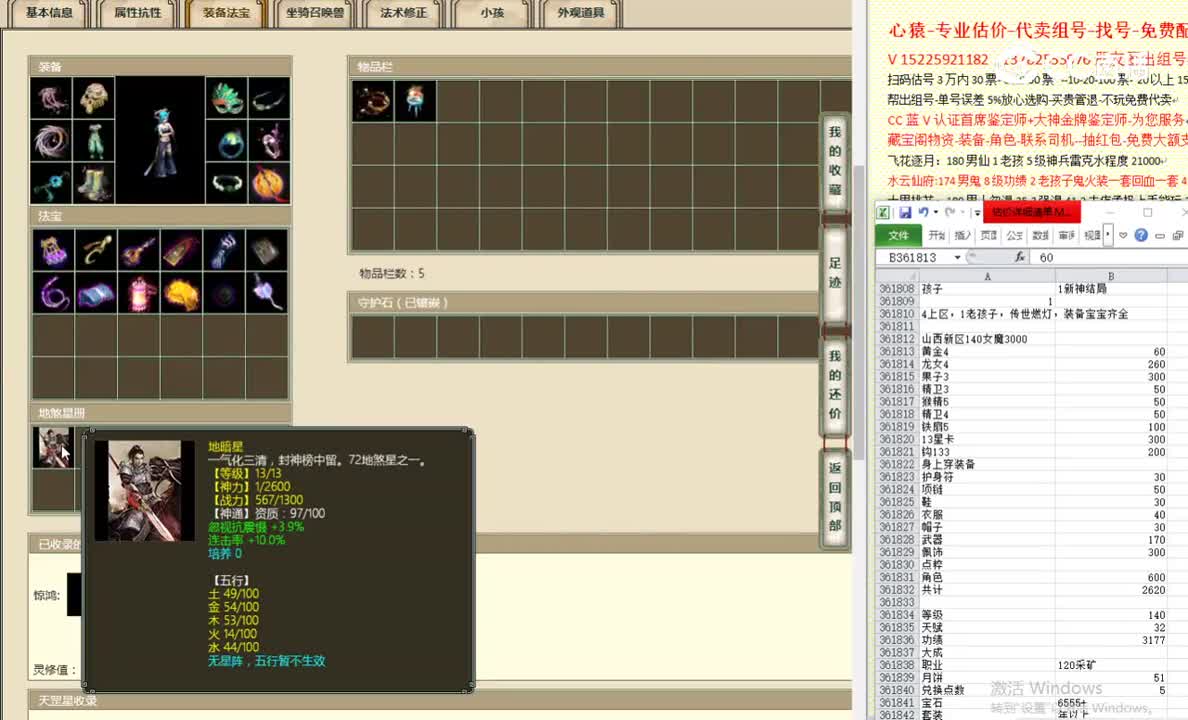Open the Quick Access Toolbar customize arrow
Screen dimensions: 1188x720
click(978, 212)
